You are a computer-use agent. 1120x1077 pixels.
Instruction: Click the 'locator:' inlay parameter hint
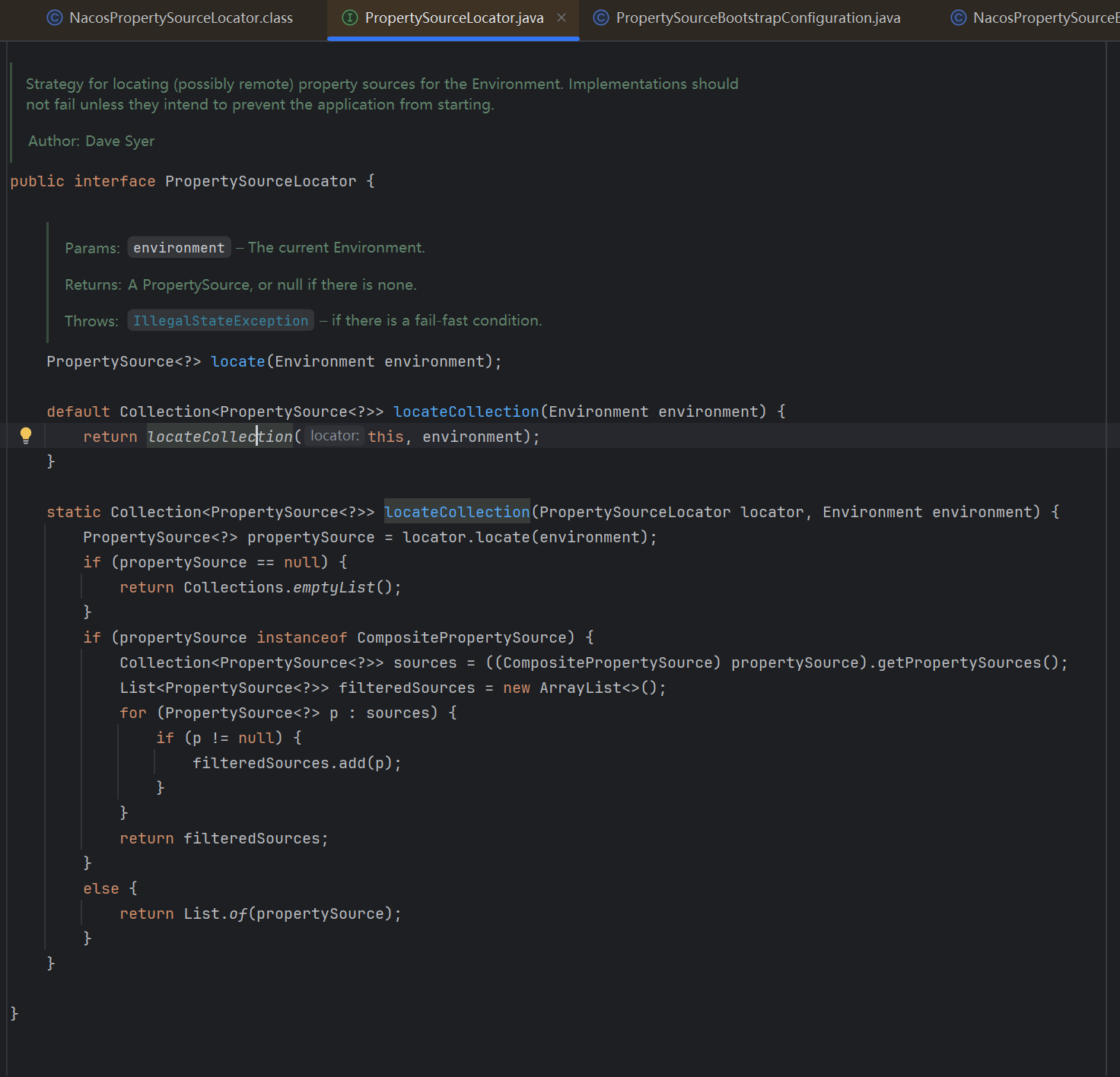point(335,436)
